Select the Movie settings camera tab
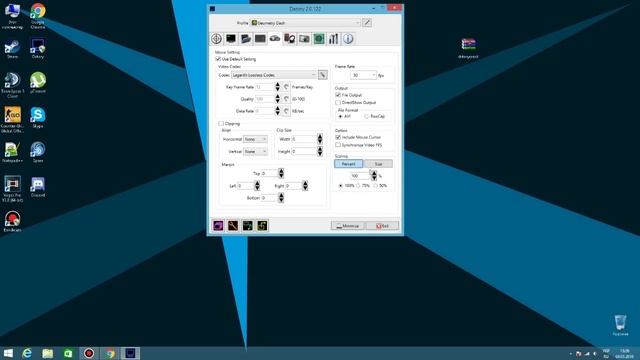640x360 pixels. point(275,39)
